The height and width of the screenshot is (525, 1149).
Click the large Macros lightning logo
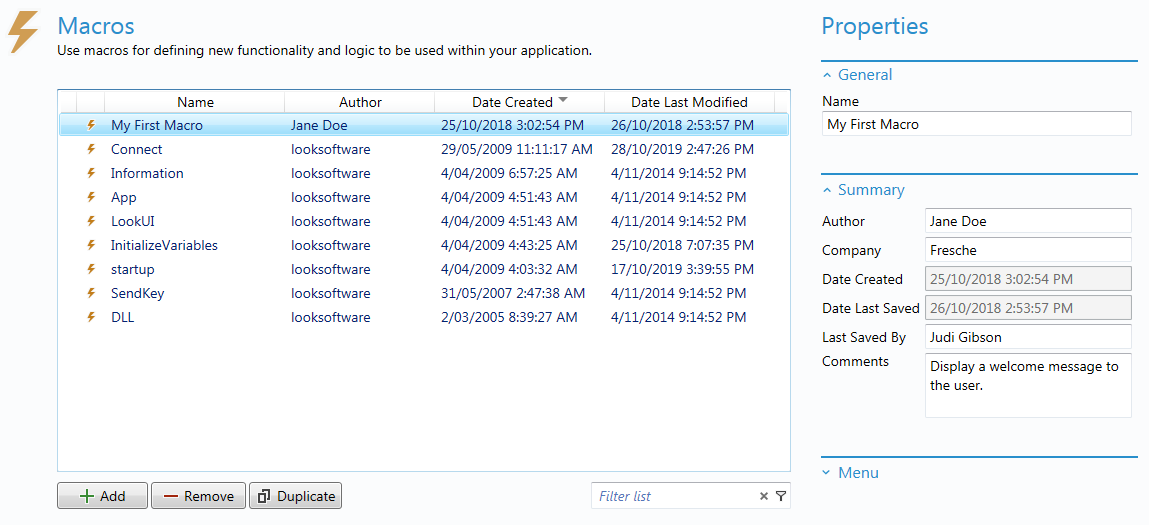tap(23, 32)
